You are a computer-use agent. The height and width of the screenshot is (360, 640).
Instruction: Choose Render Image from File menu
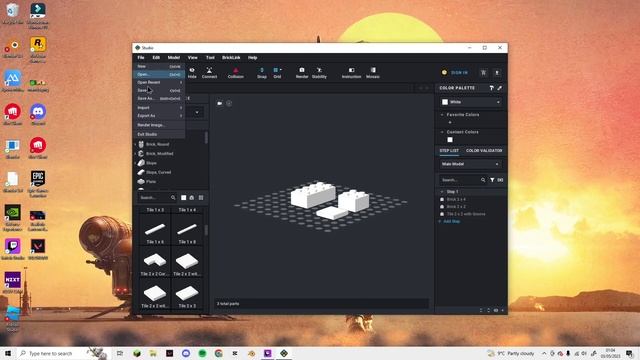(x=159, y=125)
